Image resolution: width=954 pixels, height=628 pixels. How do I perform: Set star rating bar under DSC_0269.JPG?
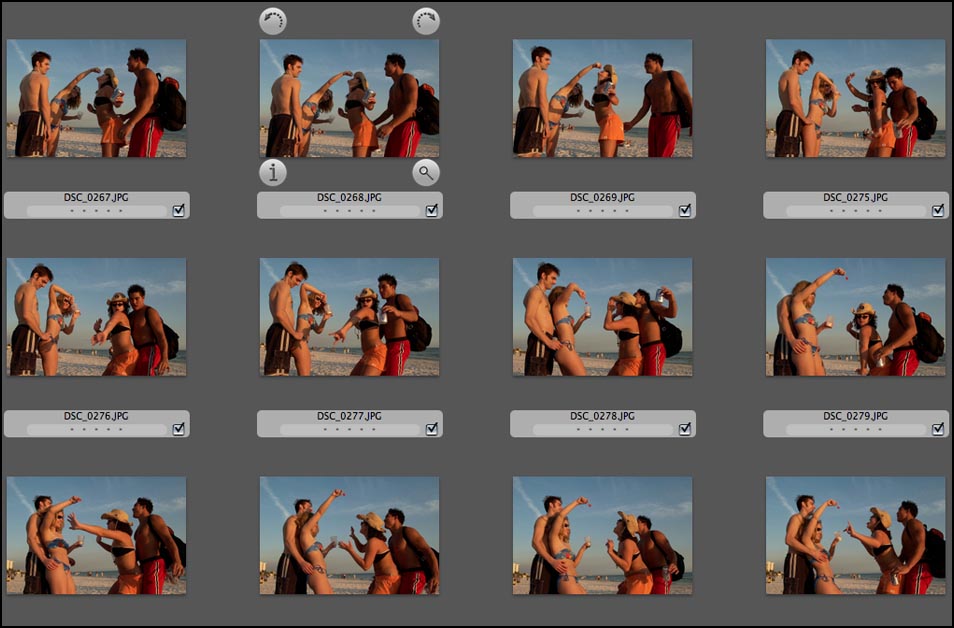point(603,211)
